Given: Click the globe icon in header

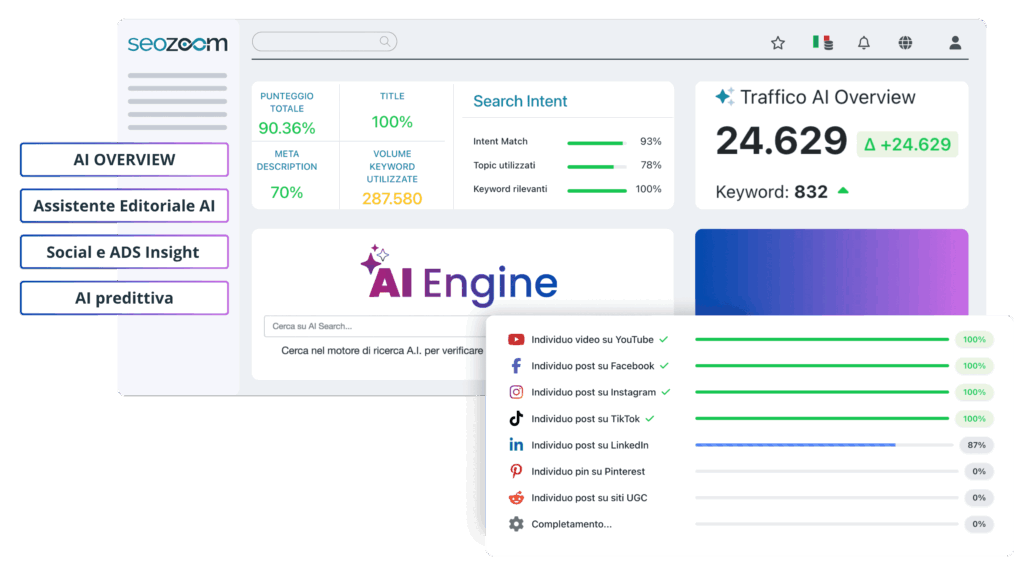Looking at the screenshot, I should [x=905, y=43].
